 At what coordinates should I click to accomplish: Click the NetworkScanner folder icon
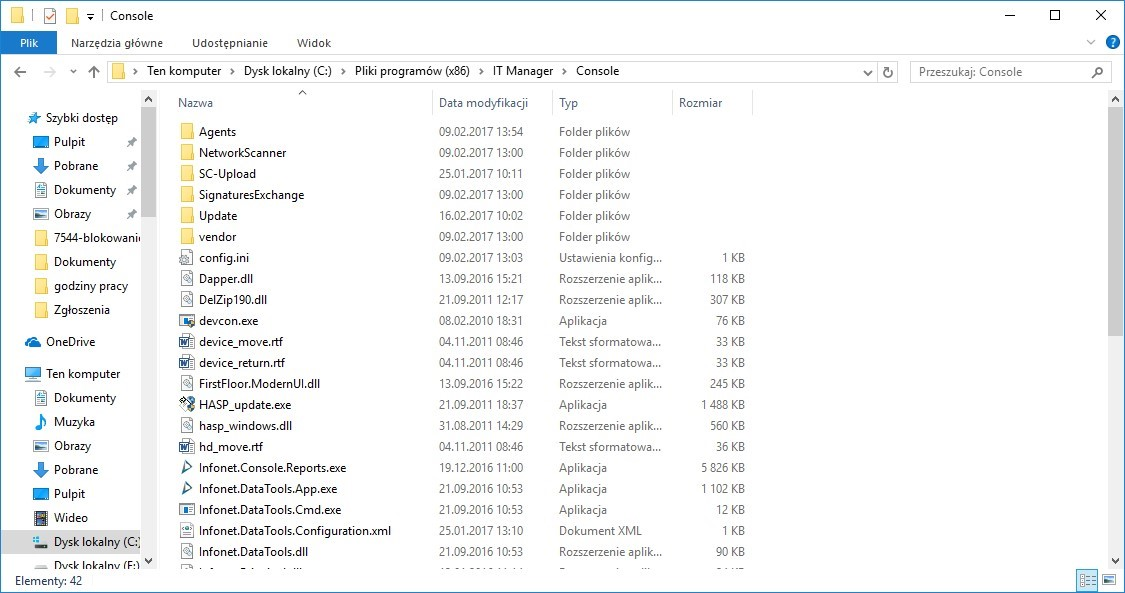(187, 152)
